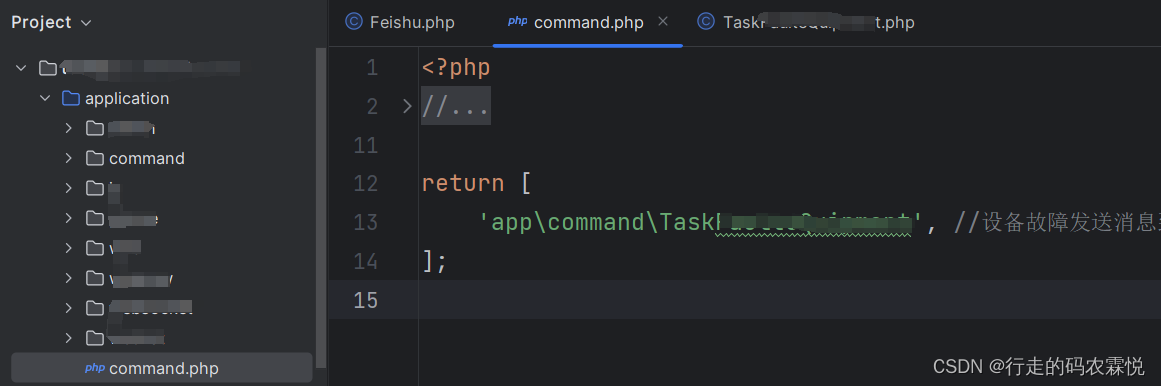Click the php icon on command.php tab

(x=517, y=21)
